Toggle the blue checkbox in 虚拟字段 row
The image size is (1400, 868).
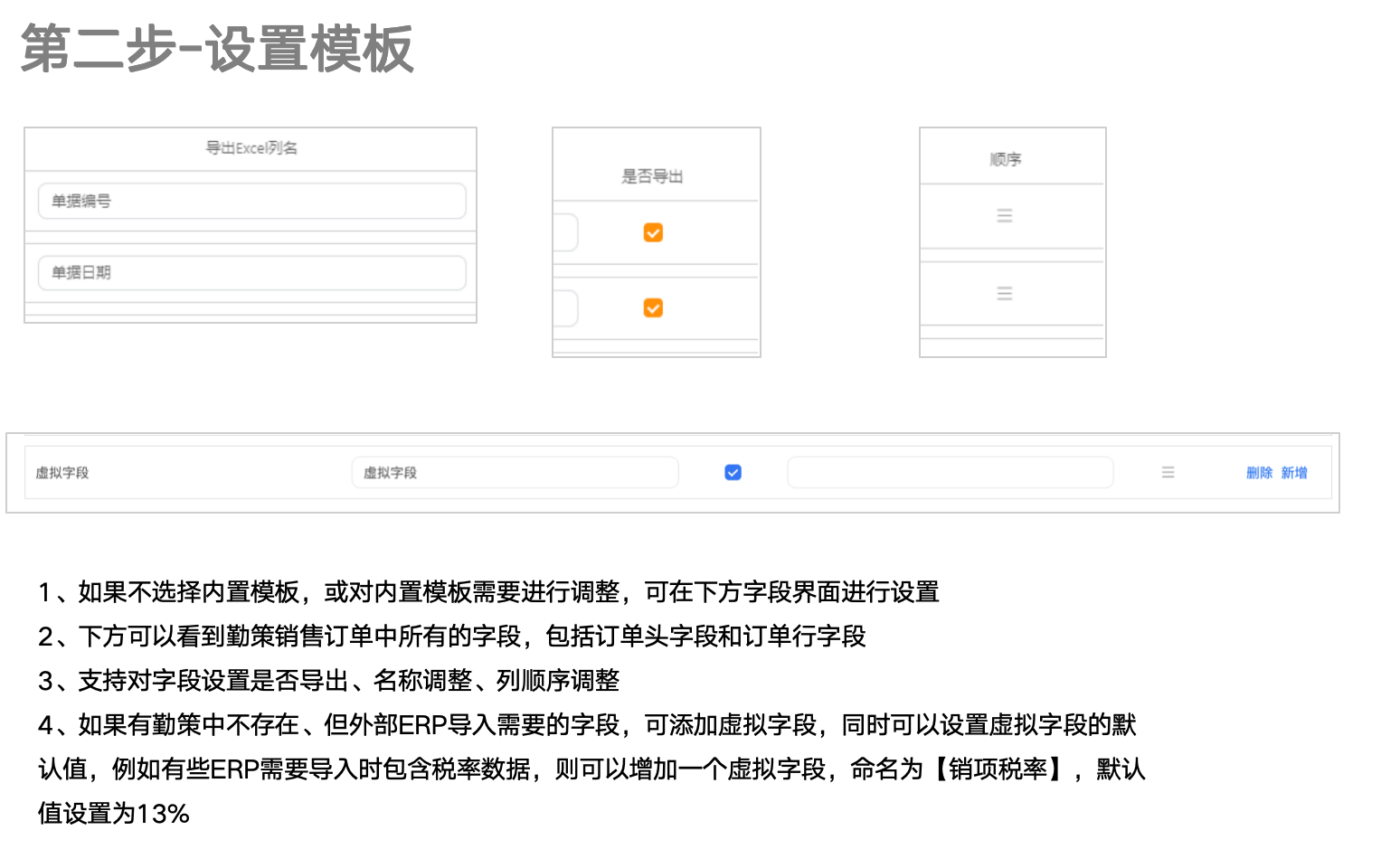[733, 472]
